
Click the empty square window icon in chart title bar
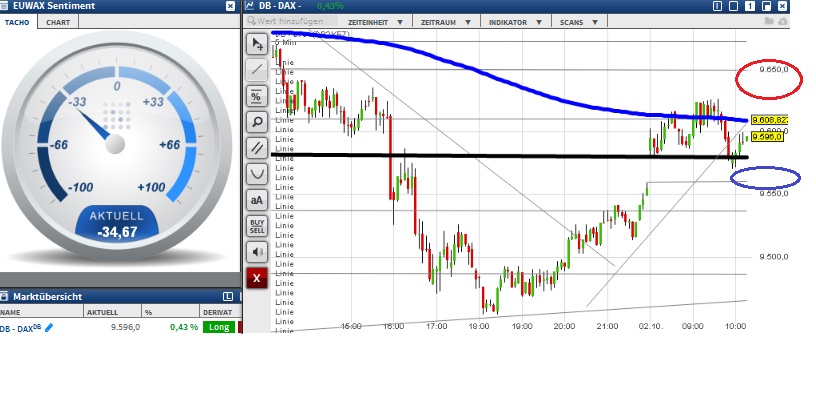[734, 6]
